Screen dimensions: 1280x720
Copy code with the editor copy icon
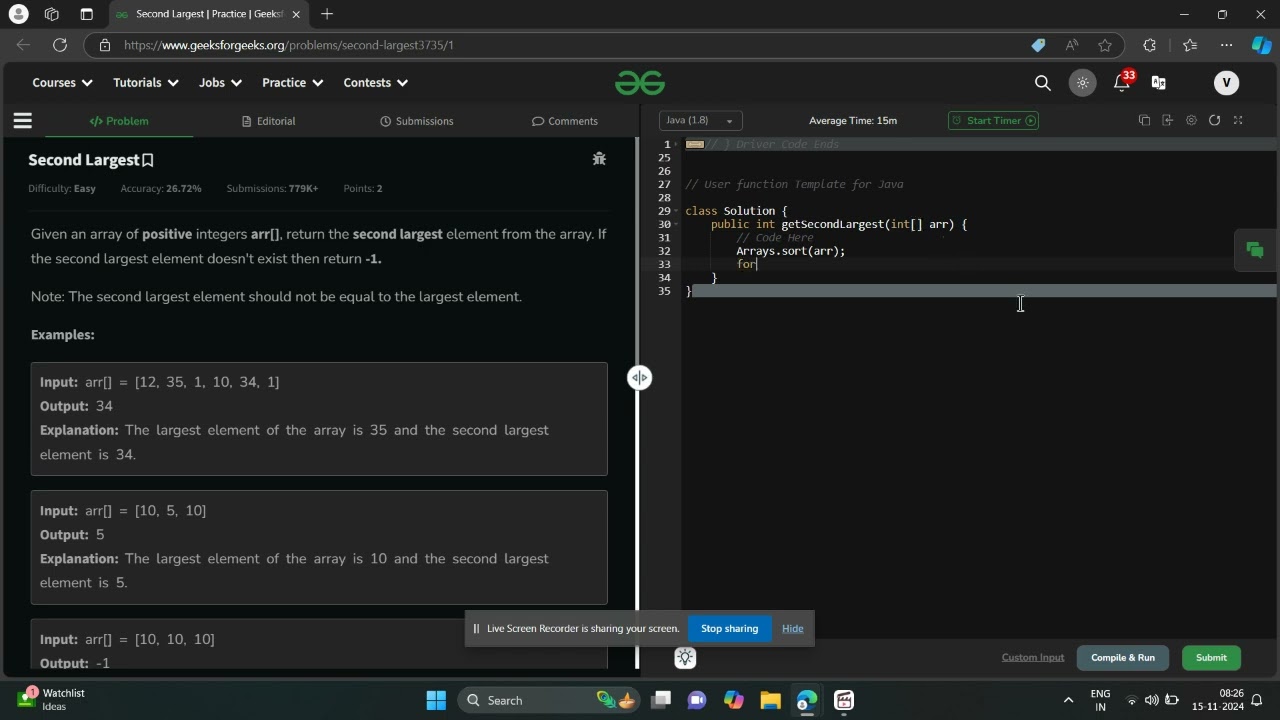pos(1144,120)
